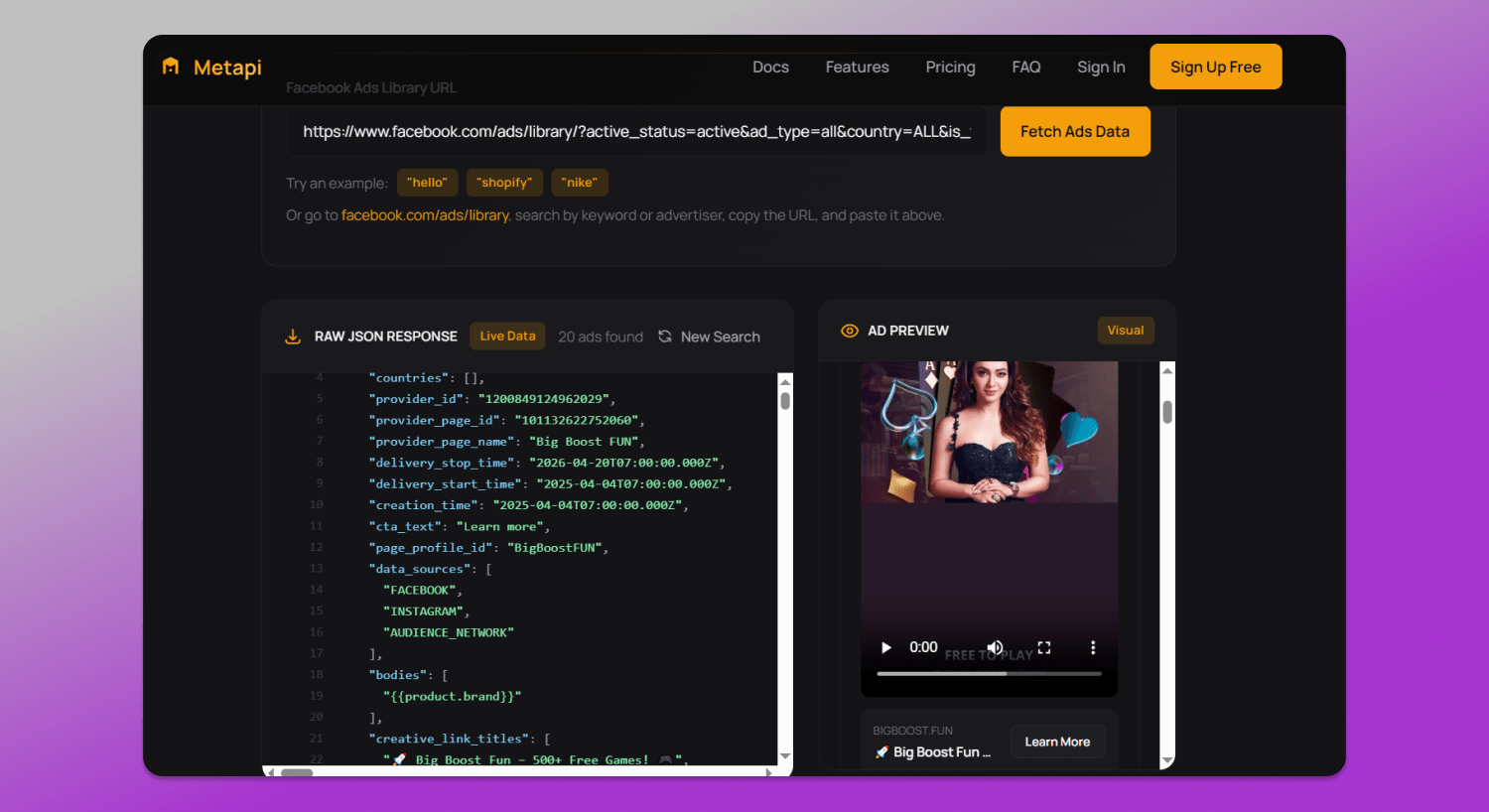The height and width of the screenshot is (812, 1489).
Task: Click the ad preview scrollbar thumb
Action: click(1167, 412)
